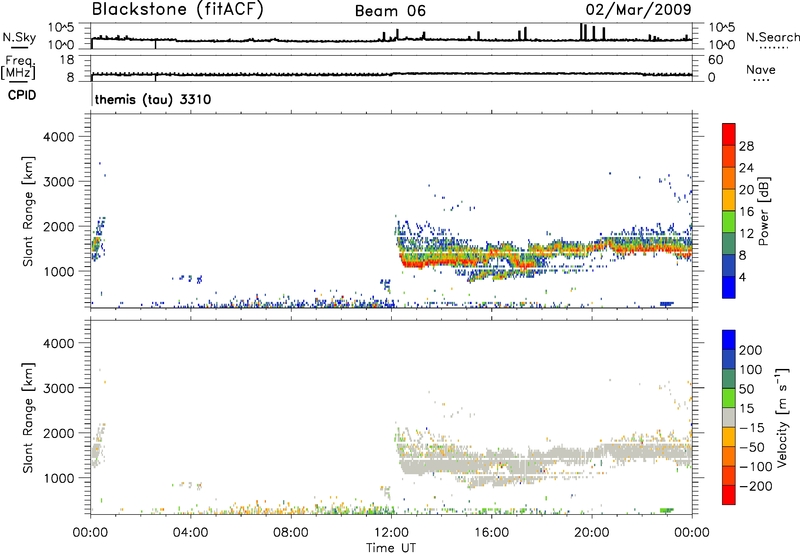Click the '28' label on Power colorbar
Screen dimensions: 800x554
746,146
